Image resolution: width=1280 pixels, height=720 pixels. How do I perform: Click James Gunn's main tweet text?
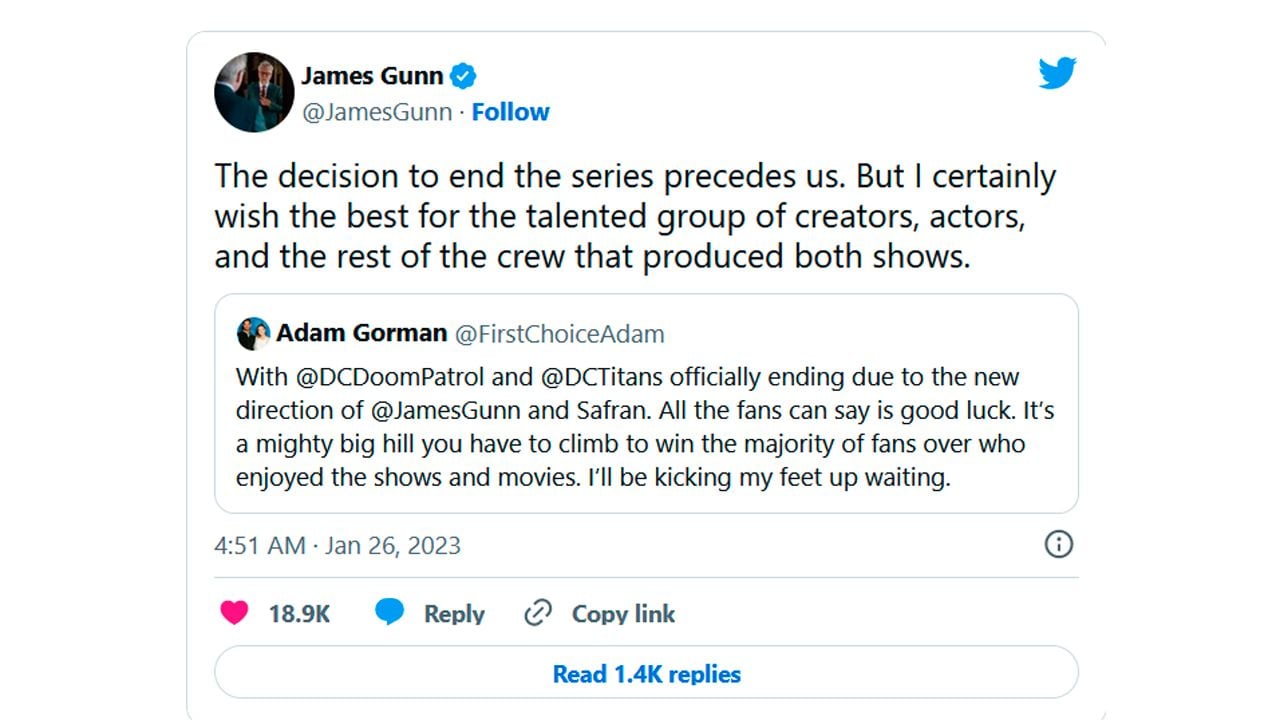[634, 216]
